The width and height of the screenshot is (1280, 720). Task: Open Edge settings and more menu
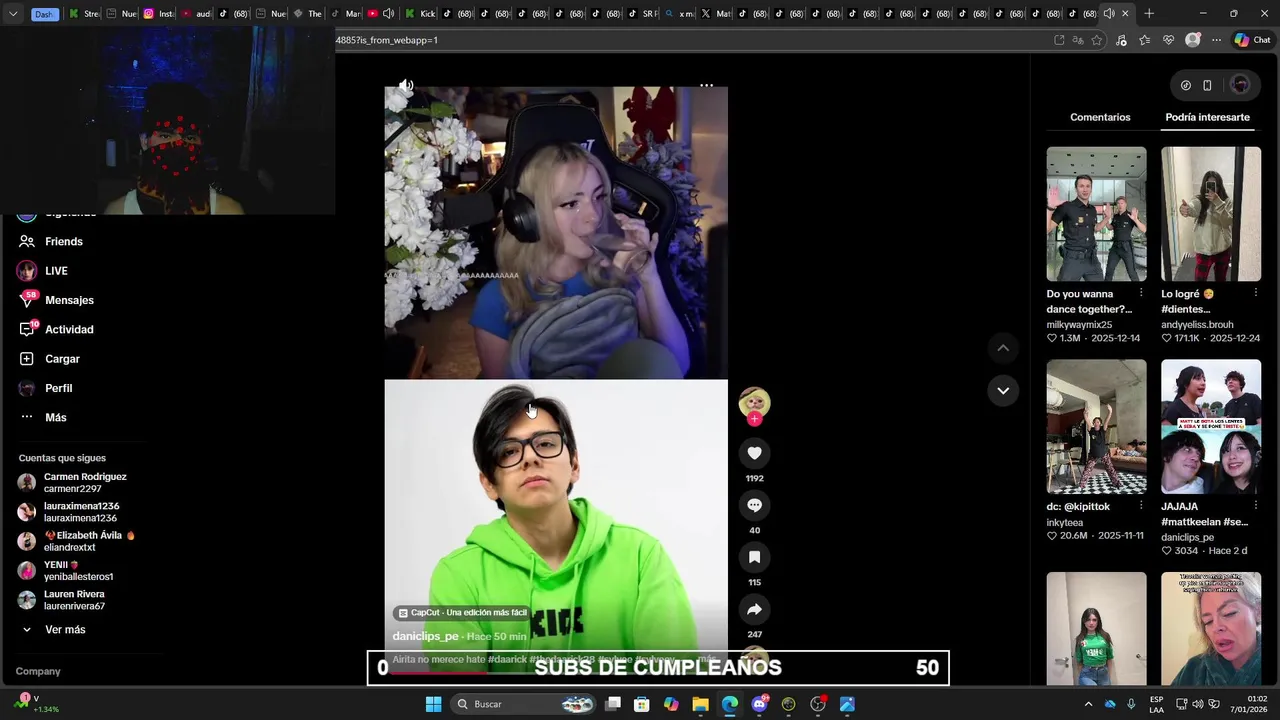tap(1216, 40)
